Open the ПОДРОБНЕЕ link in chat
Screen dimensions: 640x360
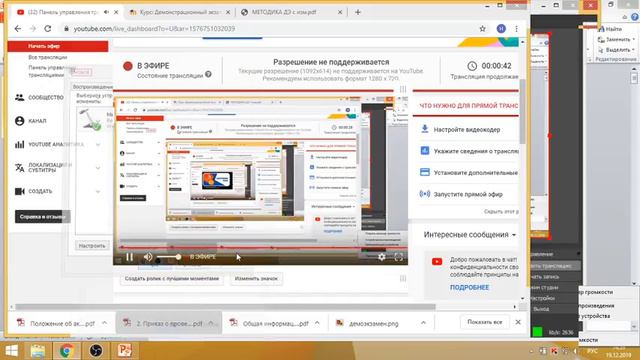click(x=469, y=287)
